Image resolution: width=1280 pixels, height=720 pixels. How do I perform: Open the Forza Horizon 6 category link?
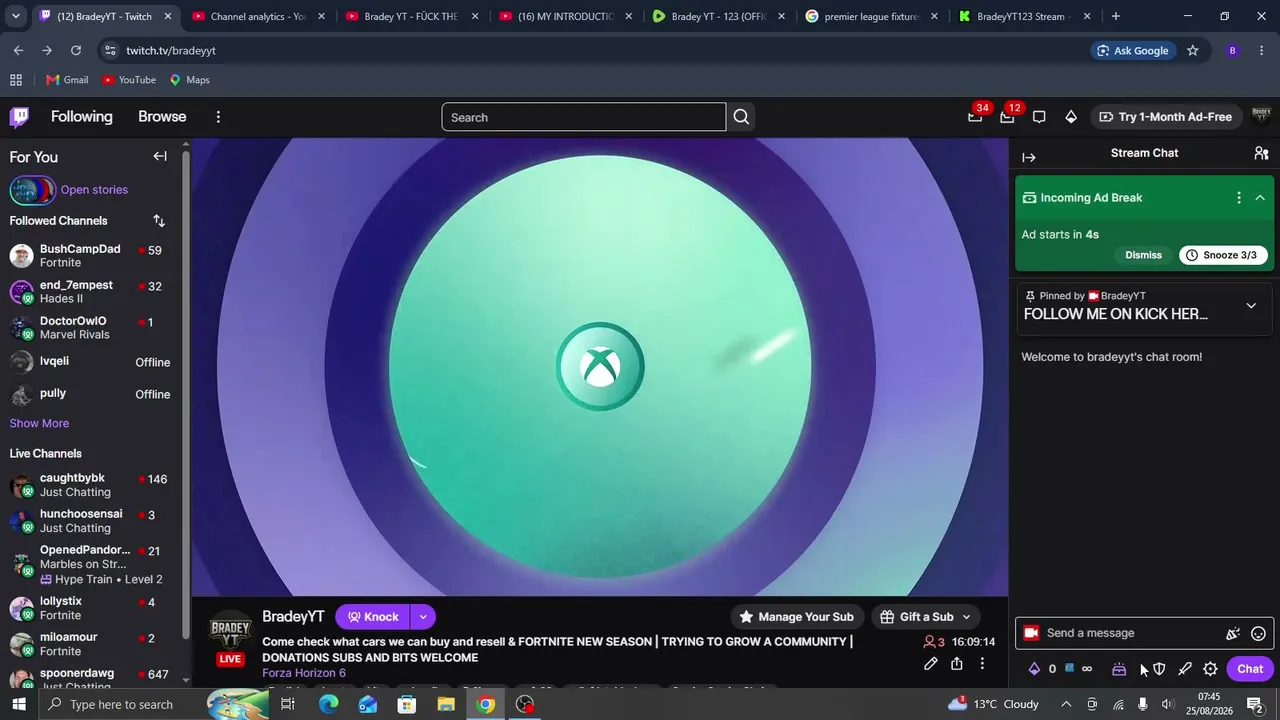coord(304,673)
